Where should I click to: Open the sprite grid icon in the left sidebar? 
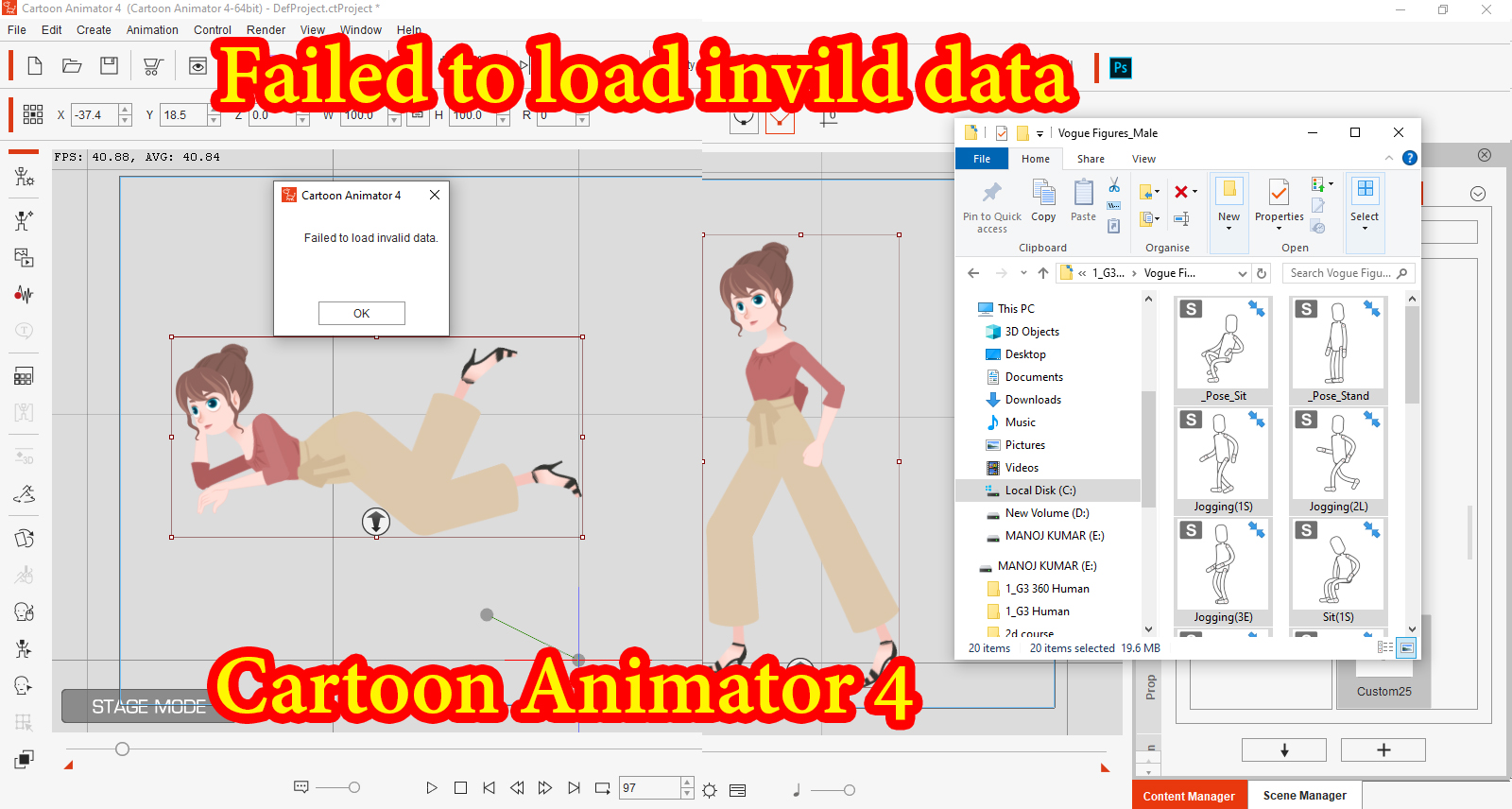24,376
